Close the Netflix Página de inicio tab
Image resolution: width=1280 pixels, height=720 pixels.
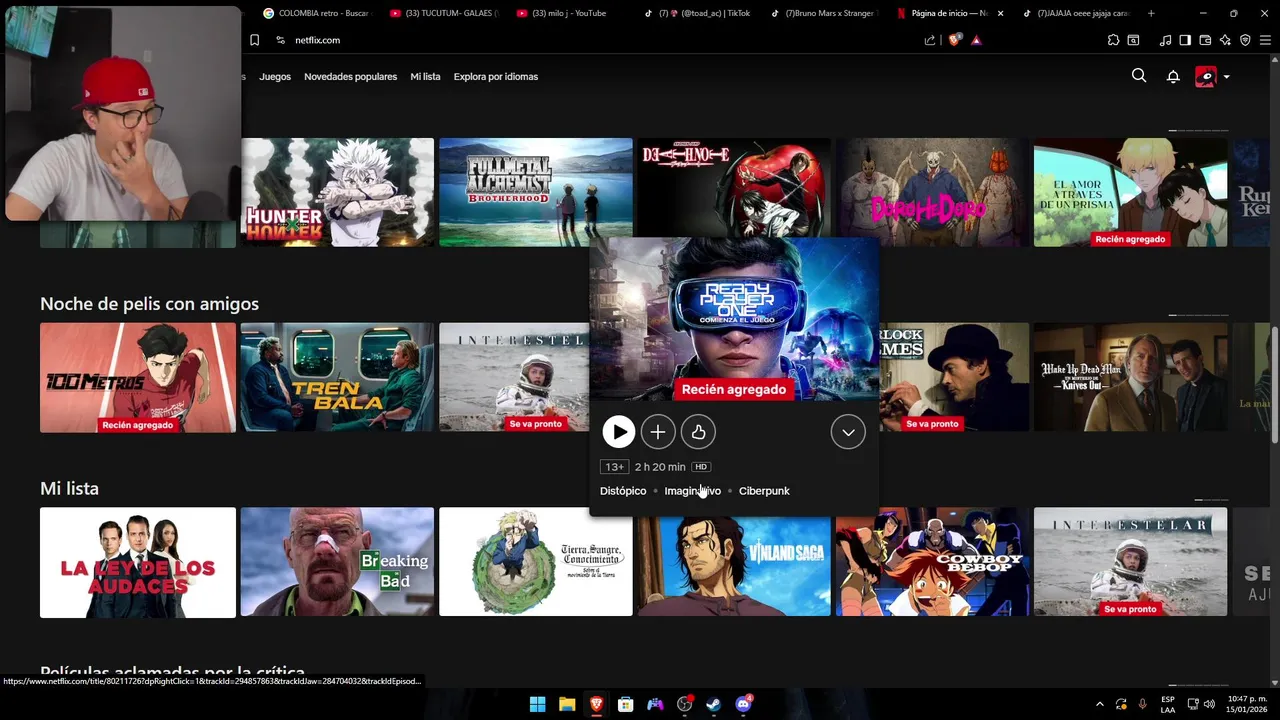1000,13
